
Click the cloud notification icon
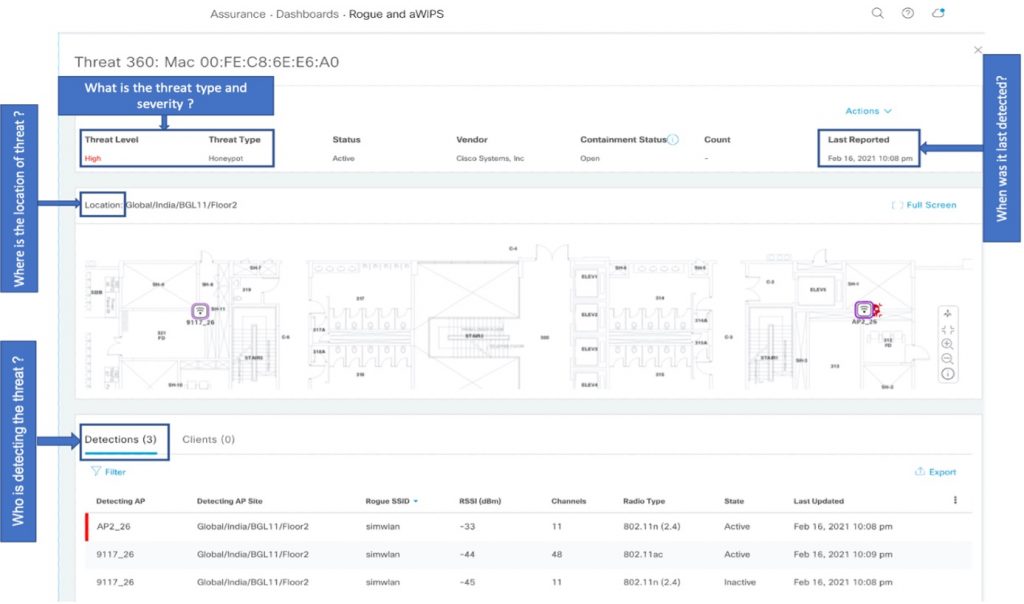pyautogui.click(x=938, y=13)
